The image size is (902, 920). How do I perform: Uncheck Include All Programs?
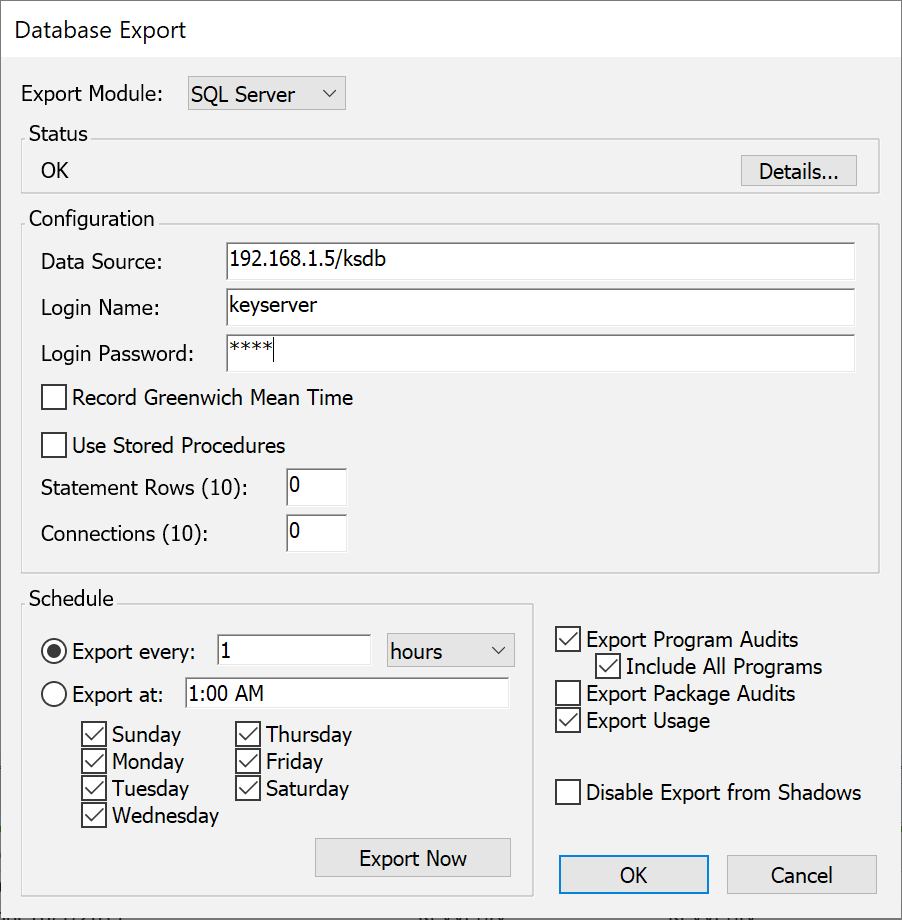click(608, 666)
